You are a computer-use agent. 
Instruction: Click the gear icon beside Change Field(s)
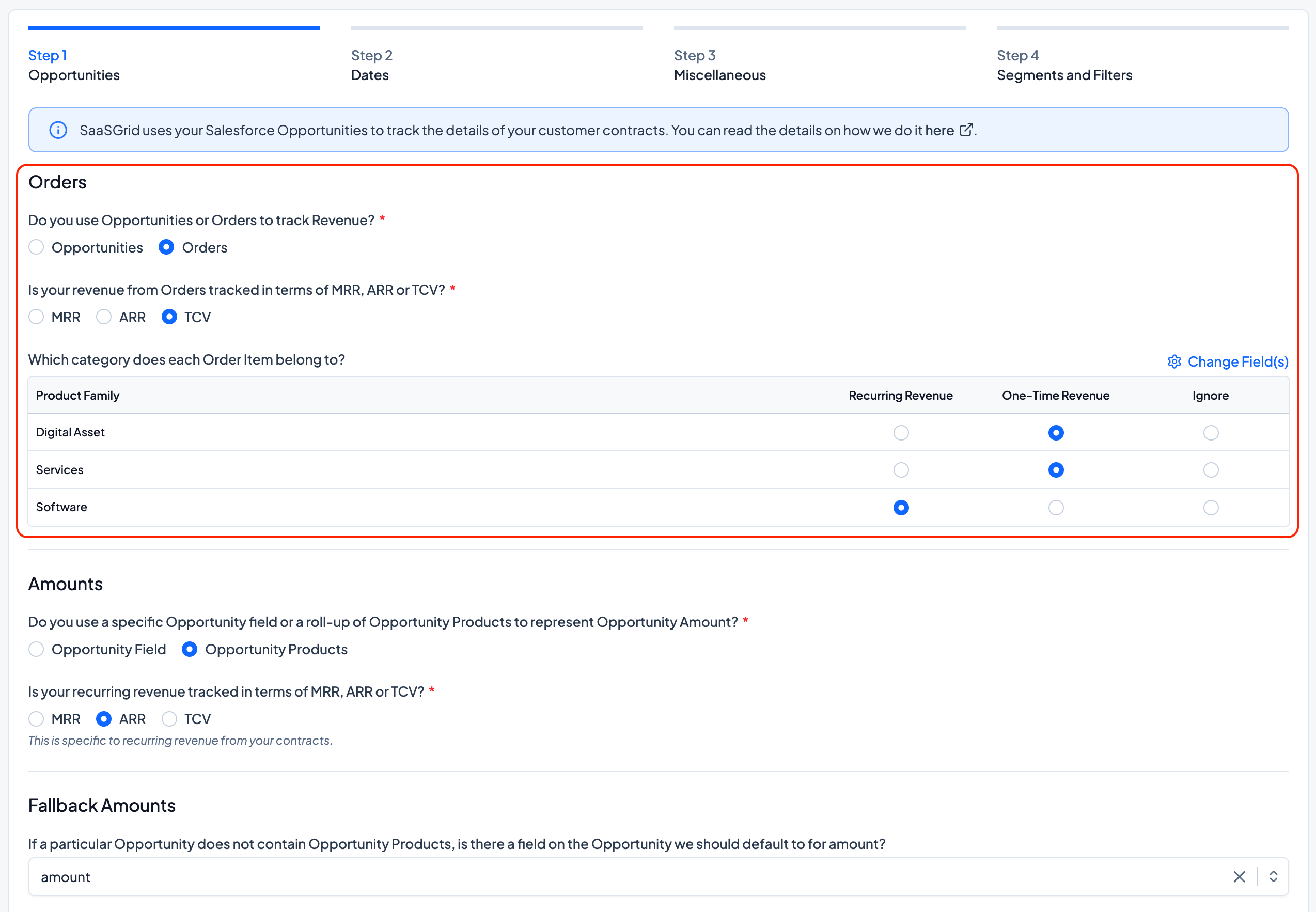click(x=1174, y=361)
